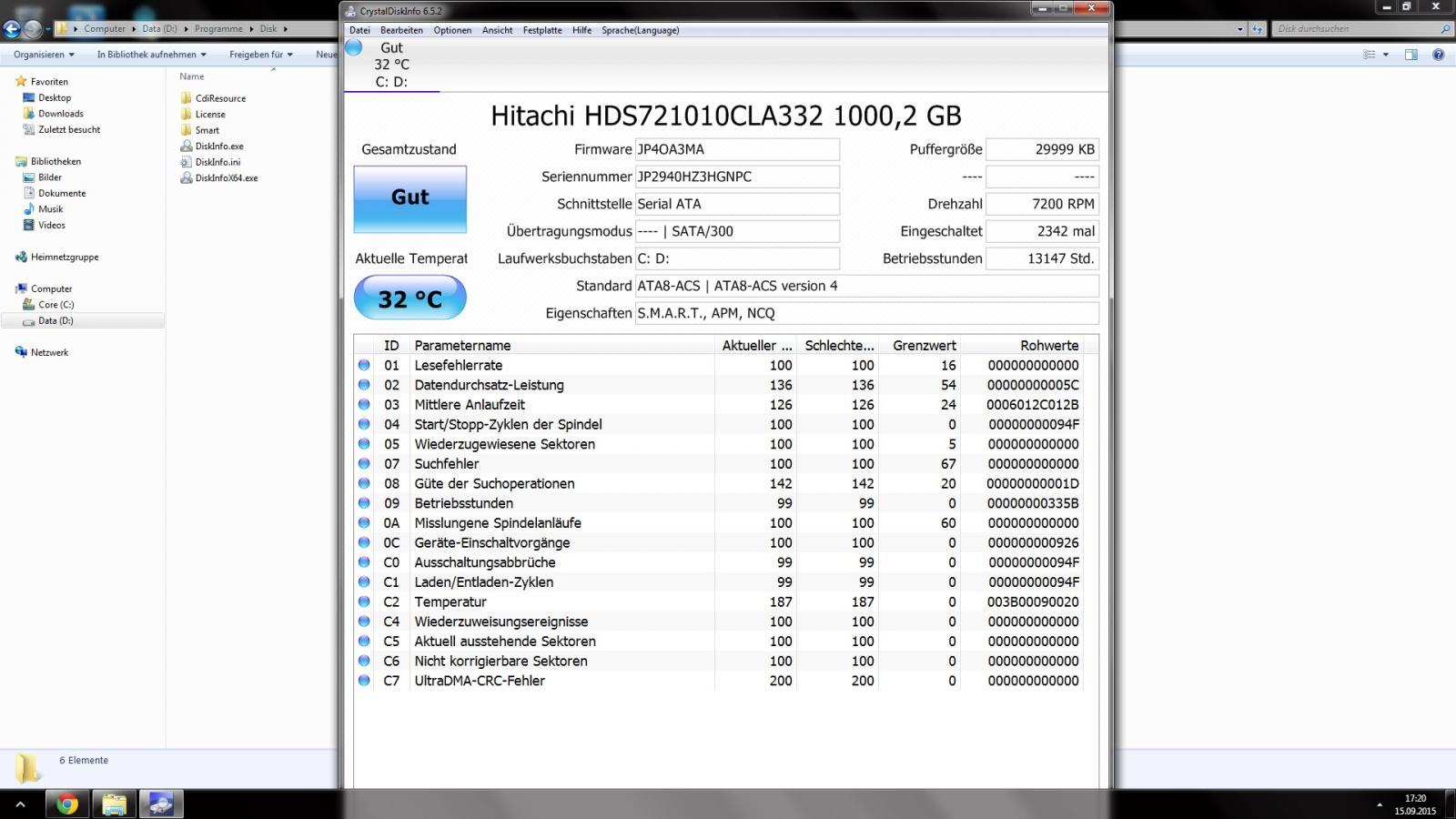This screenshot has height=819, width=1456.
Task: Open Freigeben für dropdown in Explorer
Action: (261, 55)
